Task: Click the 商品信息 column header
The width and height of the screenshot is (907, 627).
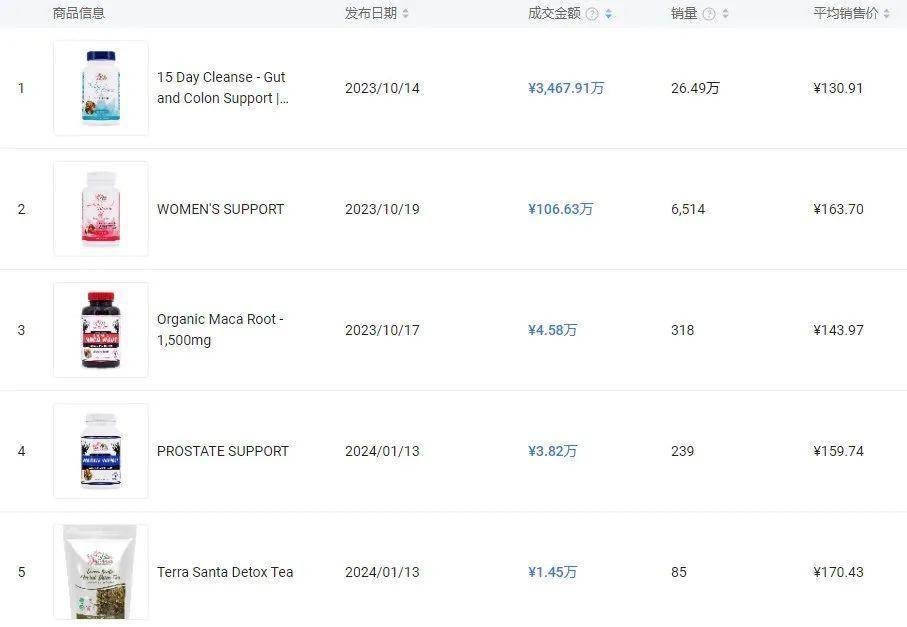Action: coord(79,13)
